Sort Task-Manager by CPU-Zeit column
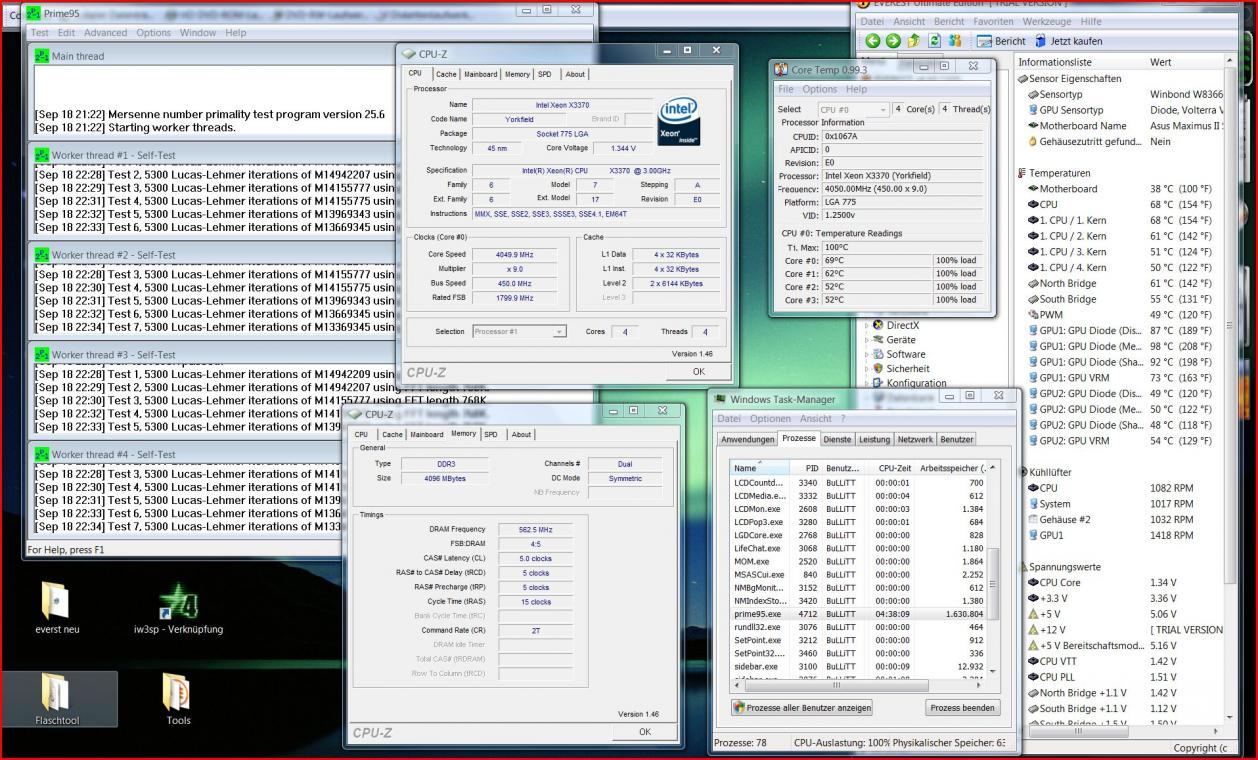 (888, 467)
